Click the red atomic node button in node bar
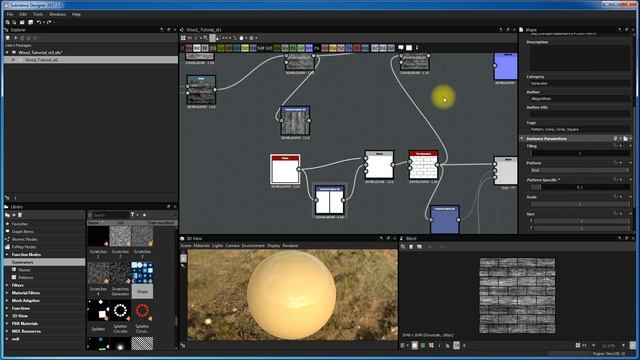This screenshot has width=640, height=360. [x=357, y=48]
